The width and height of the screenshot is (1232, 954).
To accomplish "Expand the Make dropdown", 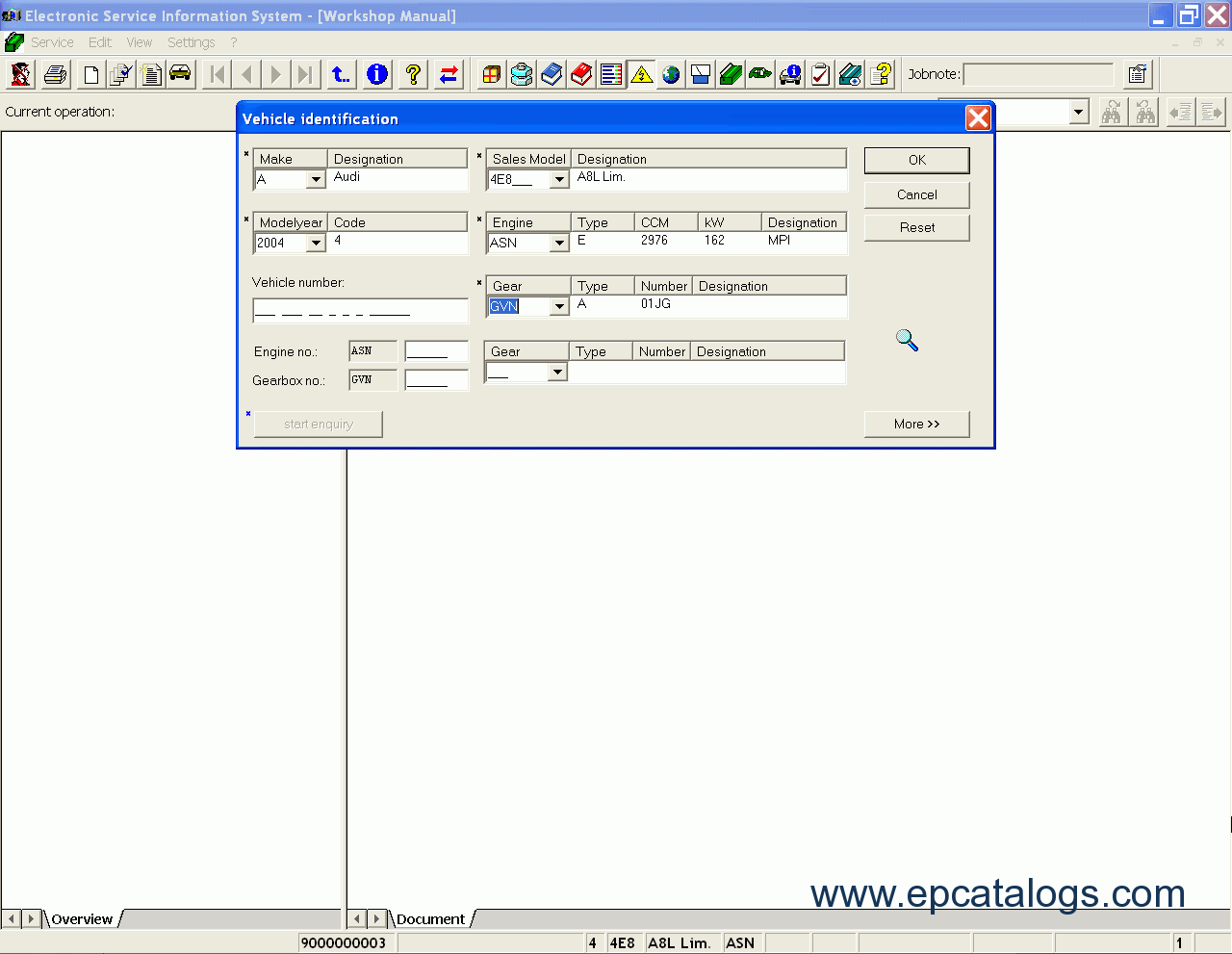I will tap(316, 180).
